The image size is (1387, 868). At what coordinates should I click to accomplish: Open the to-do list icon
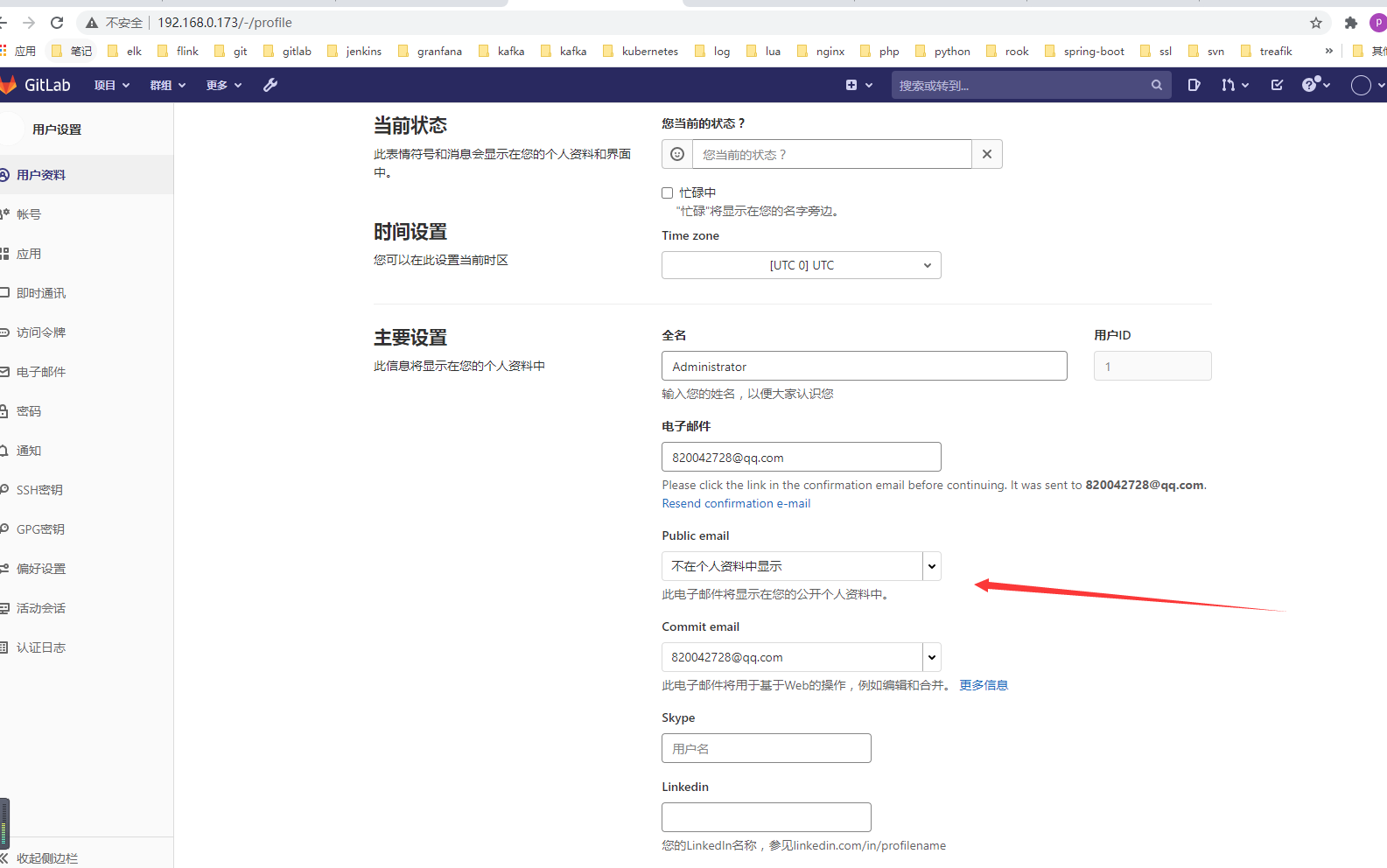point(1277,85)
